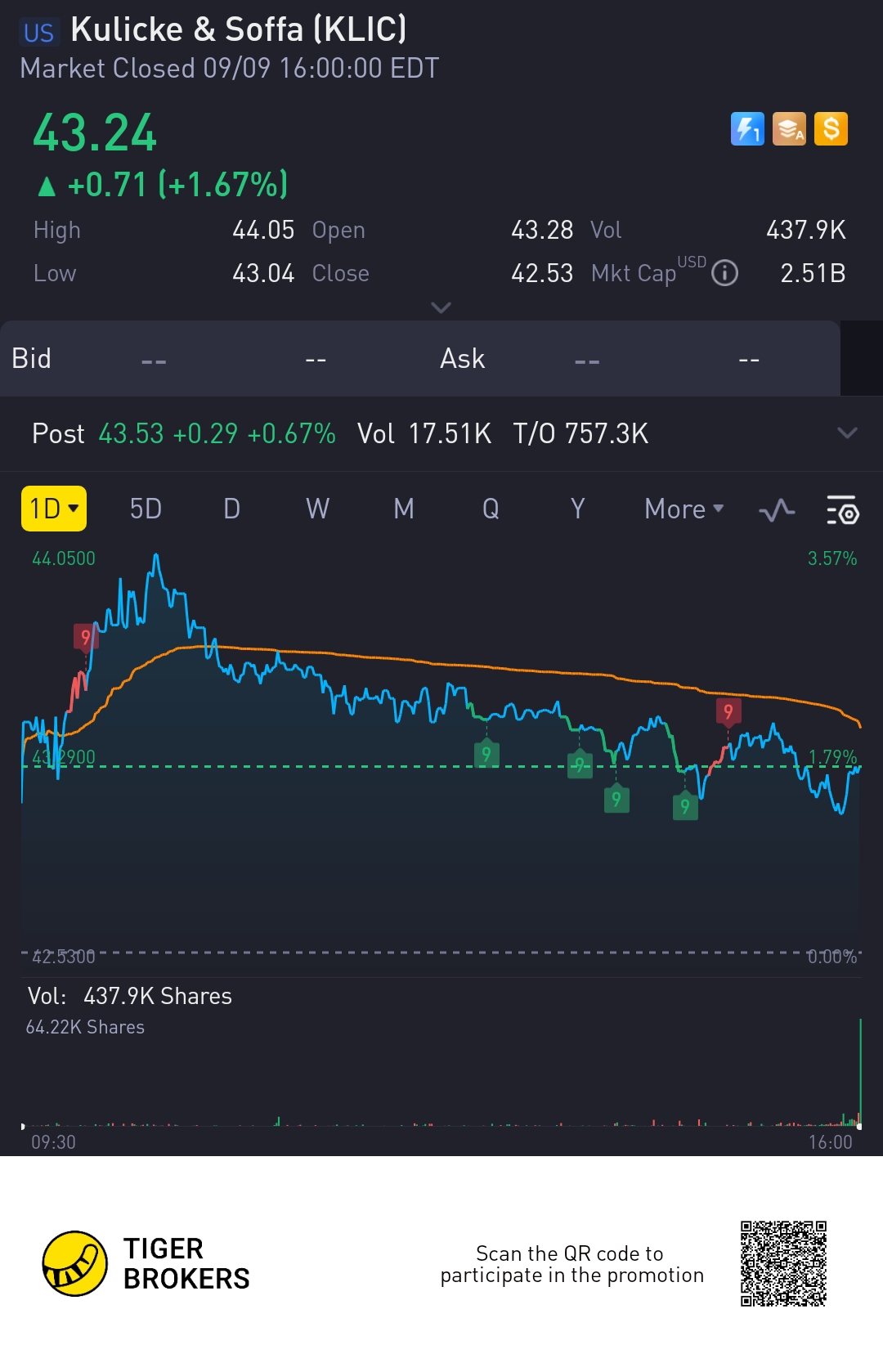Select the M monthly chart tab

pos(404,509)
